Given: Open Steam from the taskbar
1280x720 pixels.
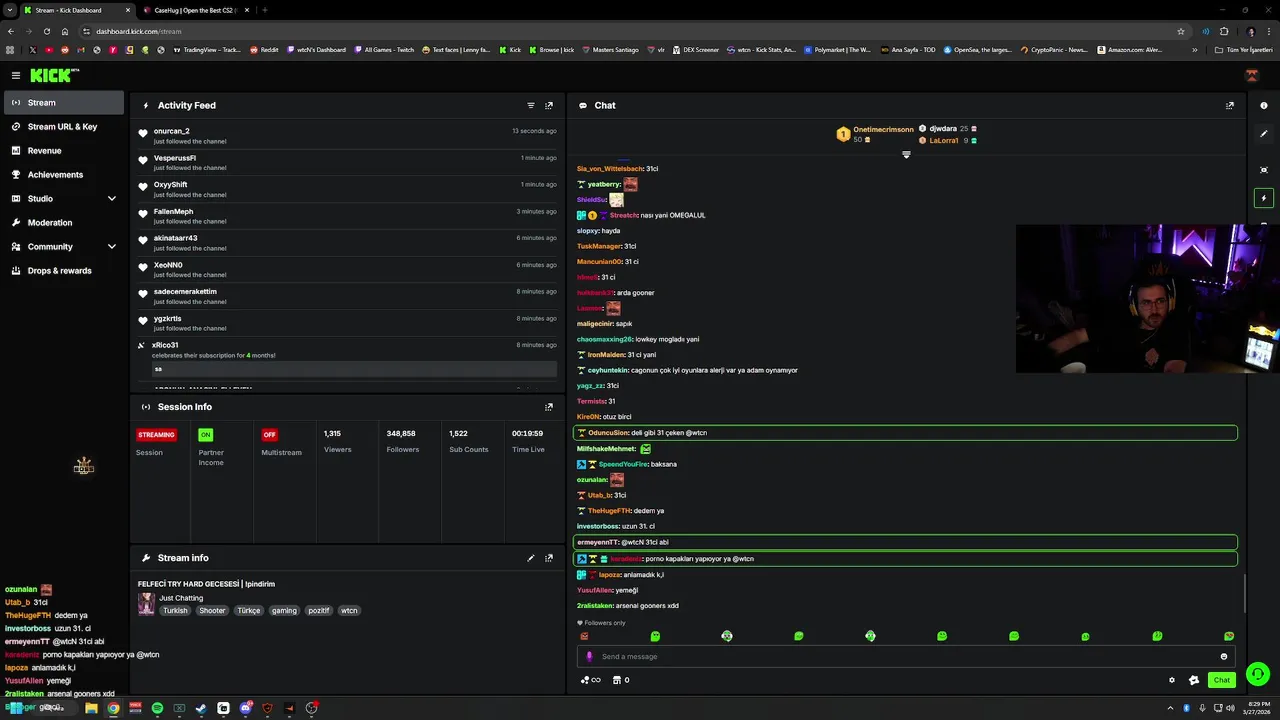Looking at the screenshot, I should point(201,708).
